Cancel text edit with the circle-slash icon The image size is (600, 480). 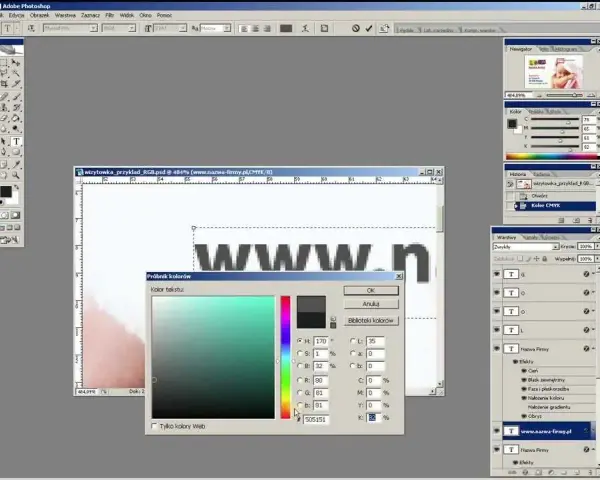coord(356,28)
